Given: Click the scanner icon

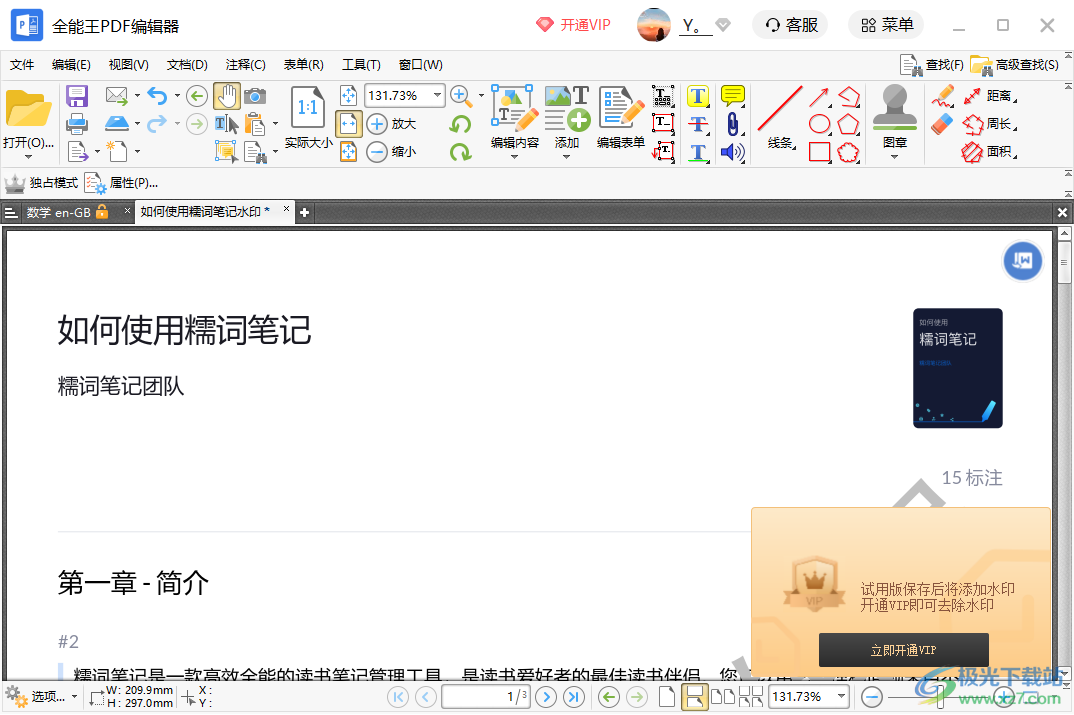Looking at the screenshot, I should coord(117,124).
